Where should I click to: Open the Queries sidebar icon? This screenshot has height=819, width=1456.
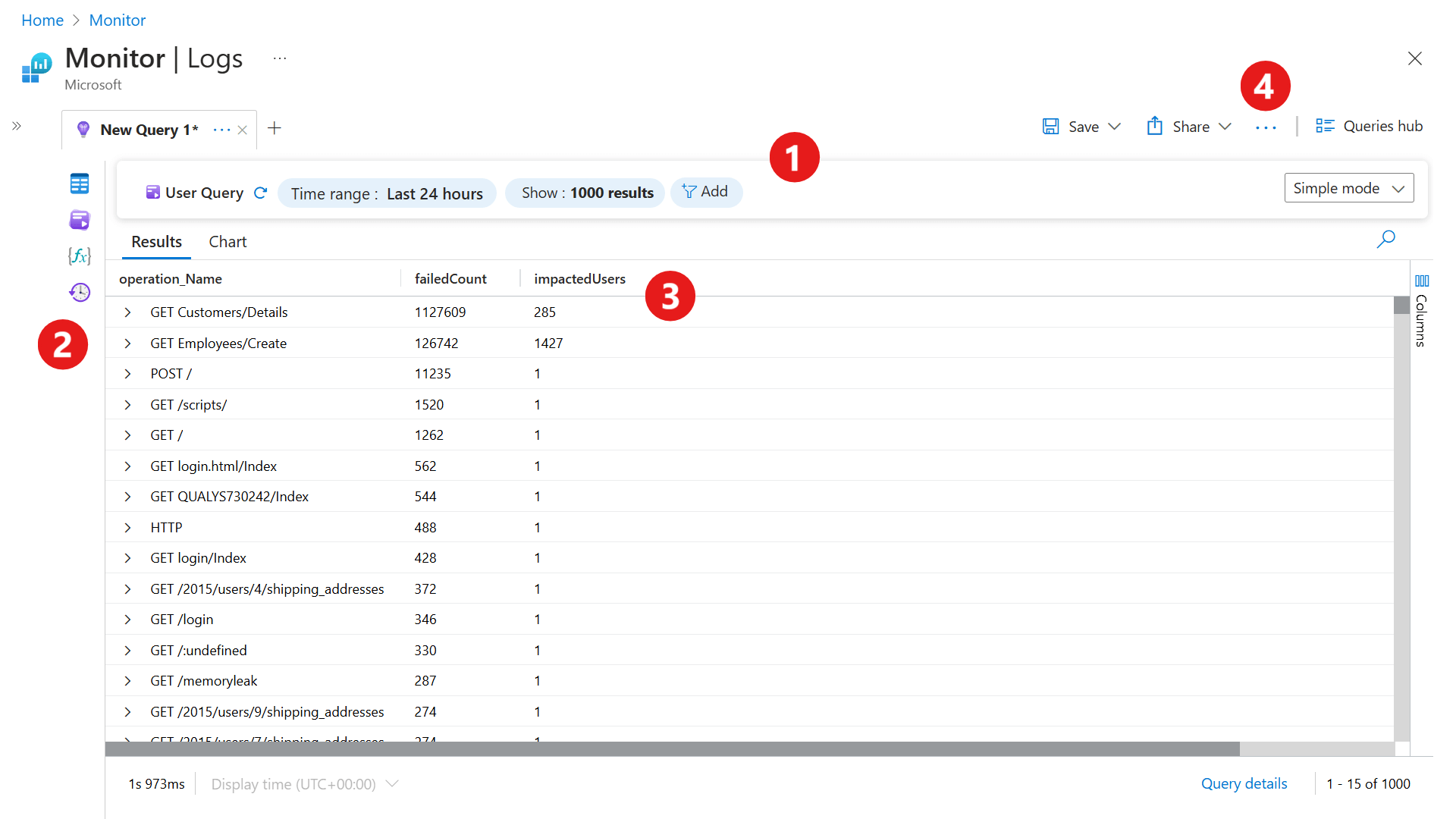[x=80, y=220]
